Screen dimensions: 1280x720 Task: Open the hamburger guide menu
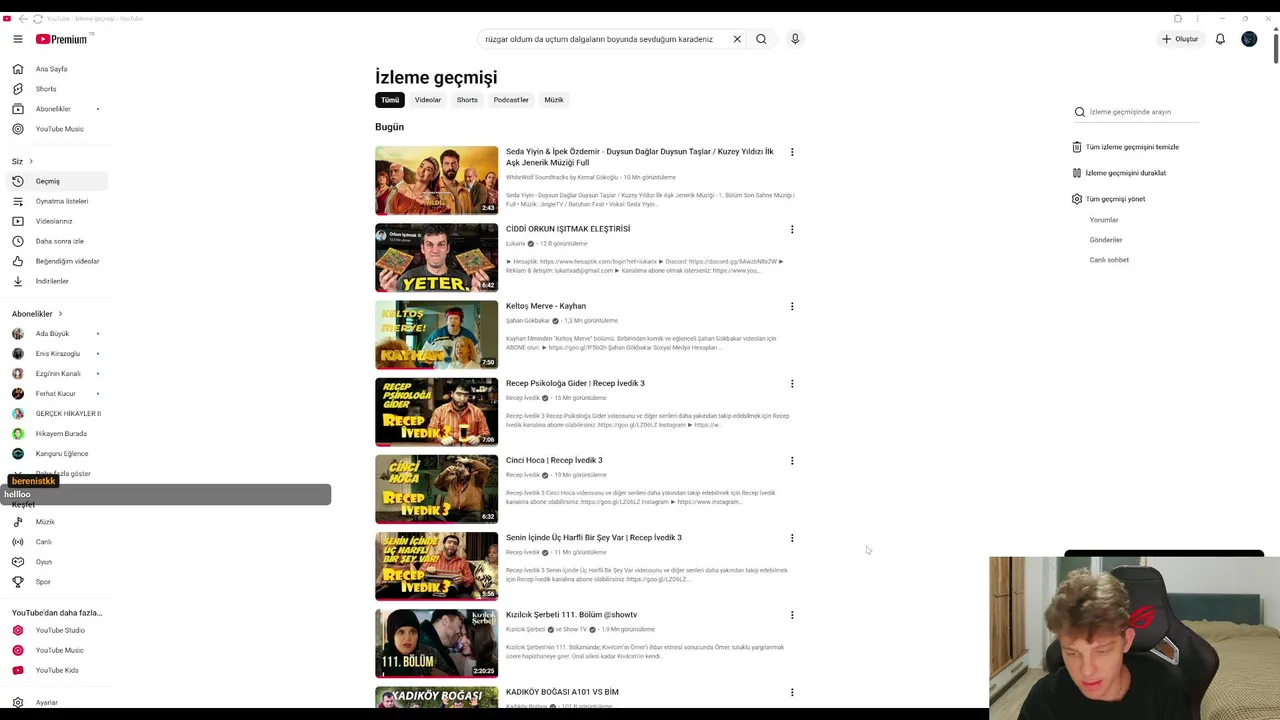[17, 39]
